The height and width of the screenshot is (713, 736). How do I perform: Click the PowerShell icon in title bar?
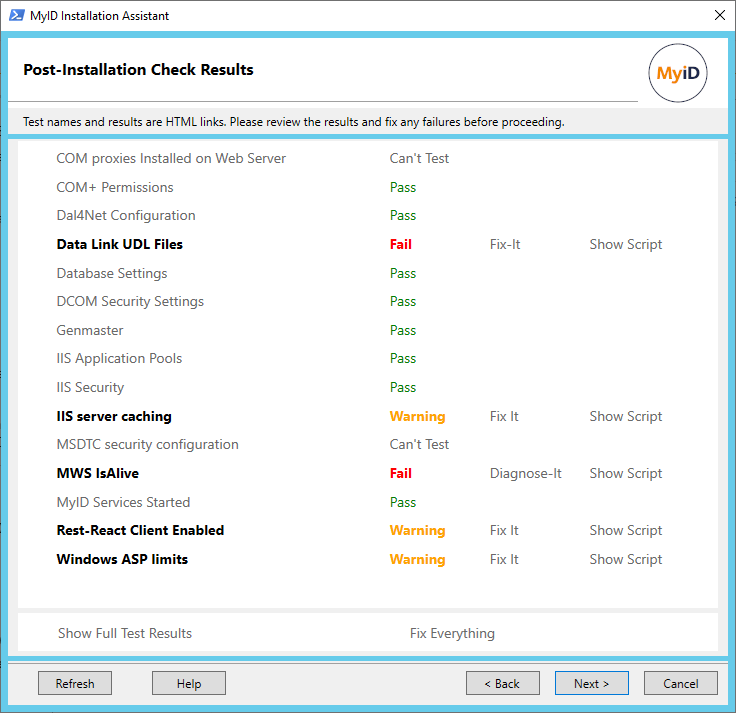pos(14,16)
